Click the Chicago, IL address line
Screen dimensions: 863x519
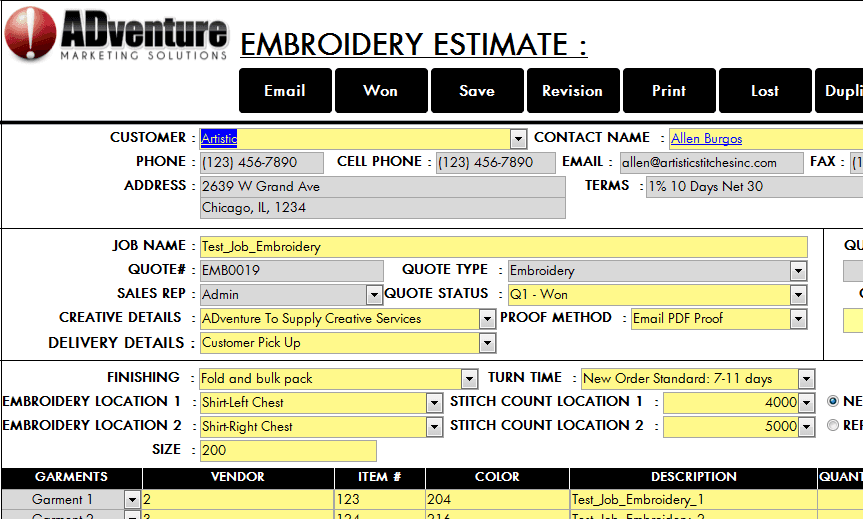coord(383,207)
